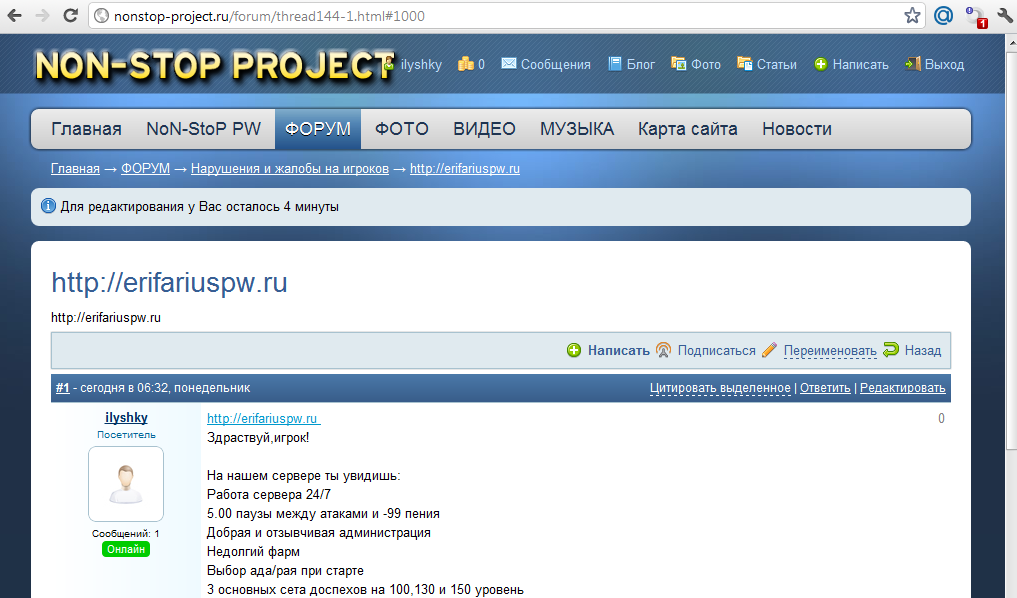Click the page icon in address bar
The width and height of the screenshot is (1017, 598).
click(x=101, y=16)
